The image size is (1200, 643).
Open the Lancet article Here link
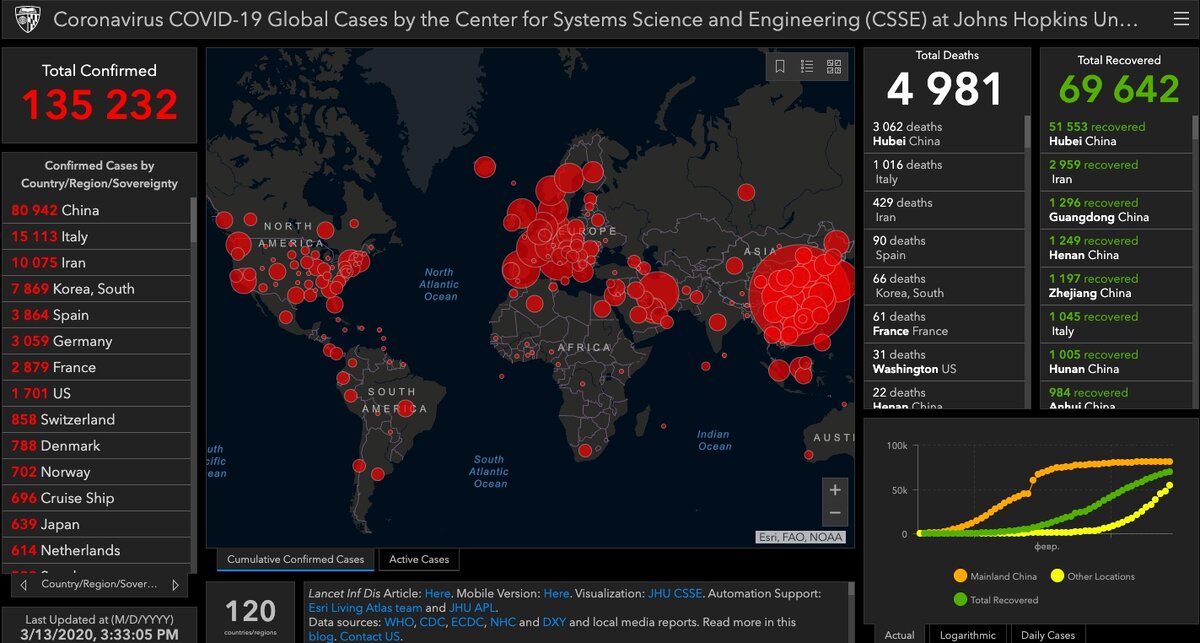tap(437, 593)
